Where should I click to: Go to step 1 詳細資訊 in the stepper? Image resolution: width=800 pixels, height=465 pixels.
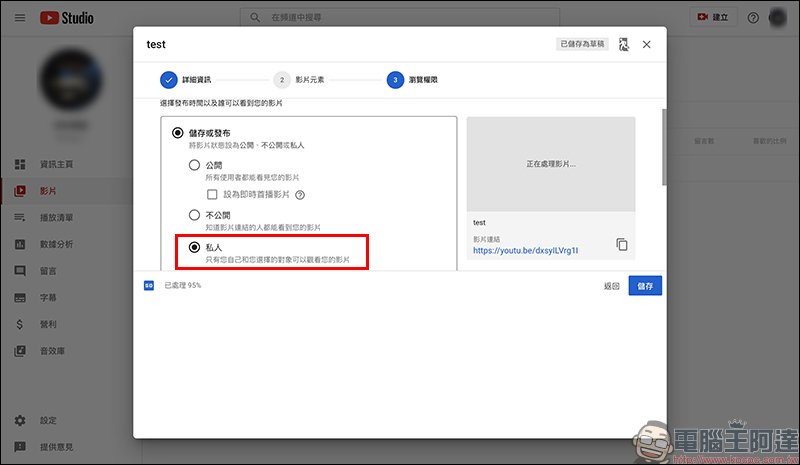coord(169,80)
